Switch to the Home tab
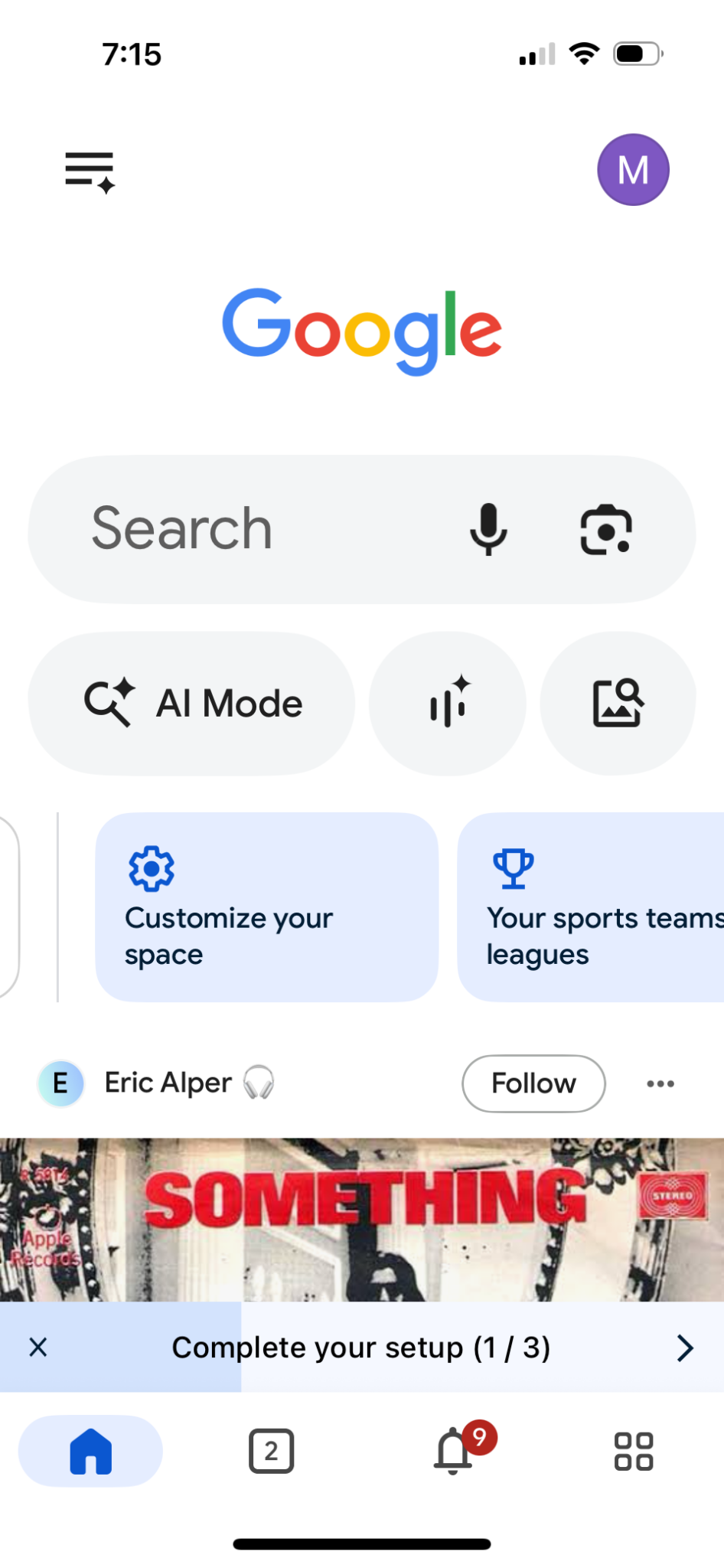Image resolution: width=724 pixels, height=1568 pixels. pyautogui.click(x=90, y=1450)
